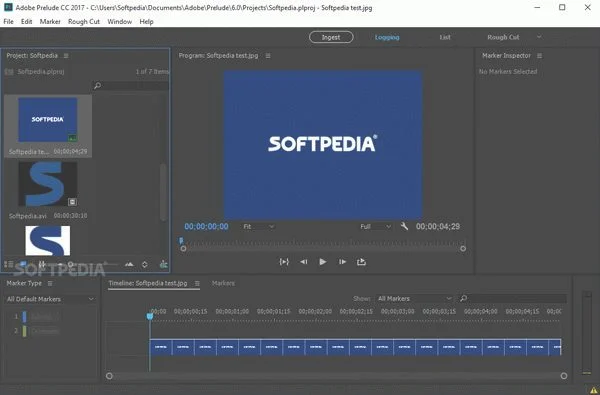Click the blue clip in the Timeline track
This screenshot has width=600, height=395.
pos(355,347)
